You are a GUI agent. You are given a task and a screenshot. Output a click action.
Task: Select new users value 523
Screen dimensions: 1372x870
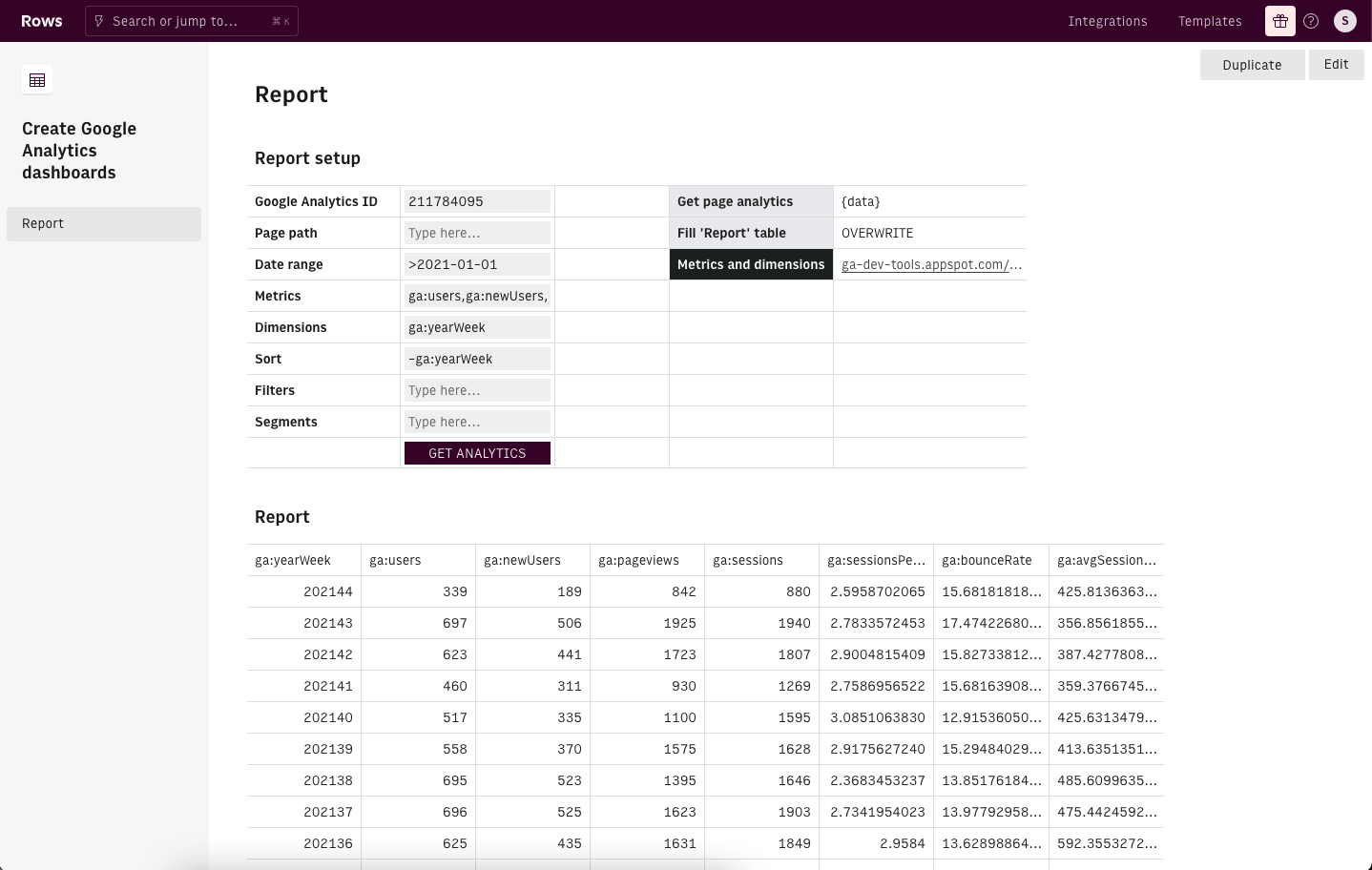[532, 780]
